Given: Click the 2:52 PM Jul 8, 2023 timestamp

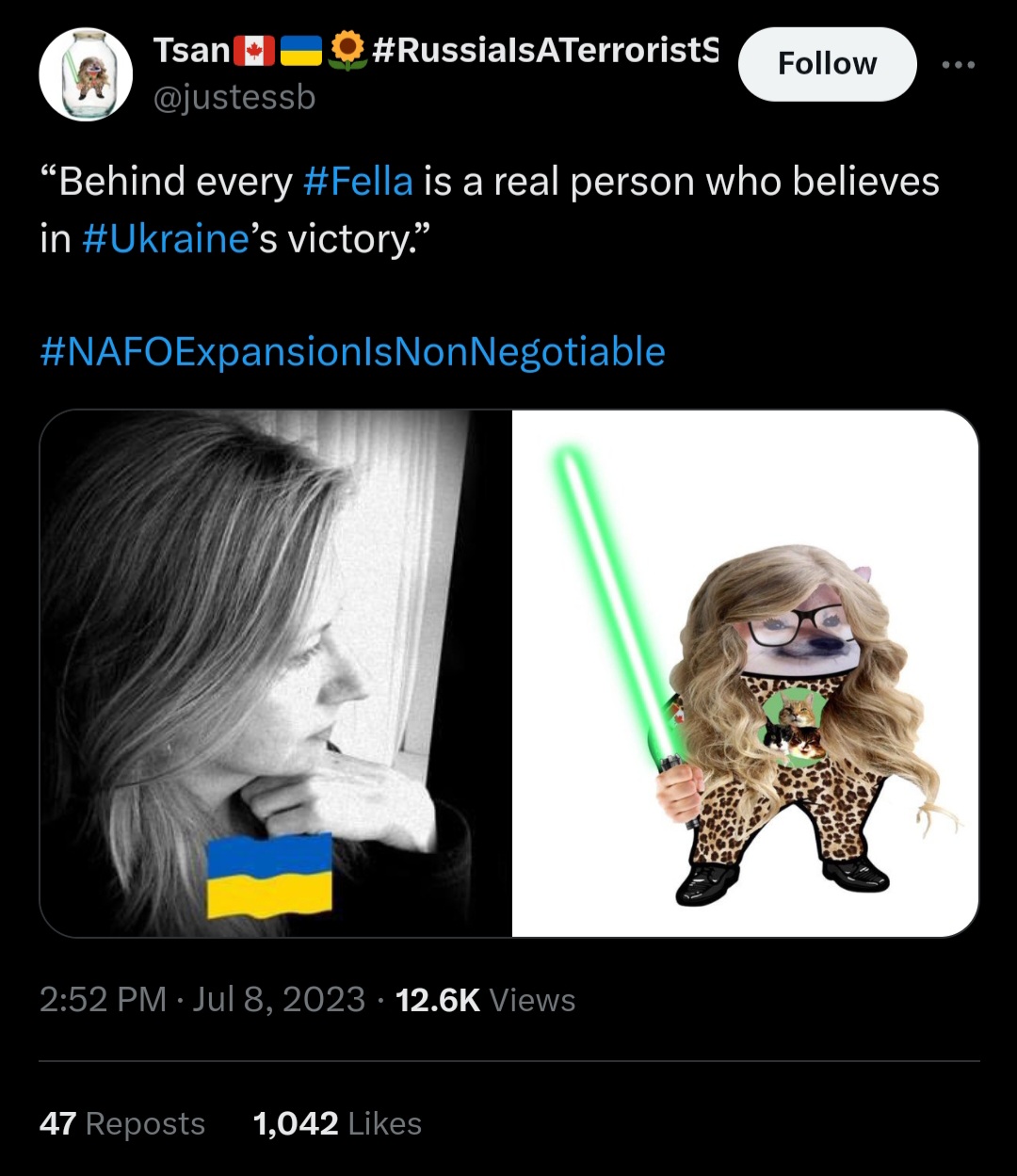Looking at the screenshot, I should pyautogui.click(x=202, y=999).
